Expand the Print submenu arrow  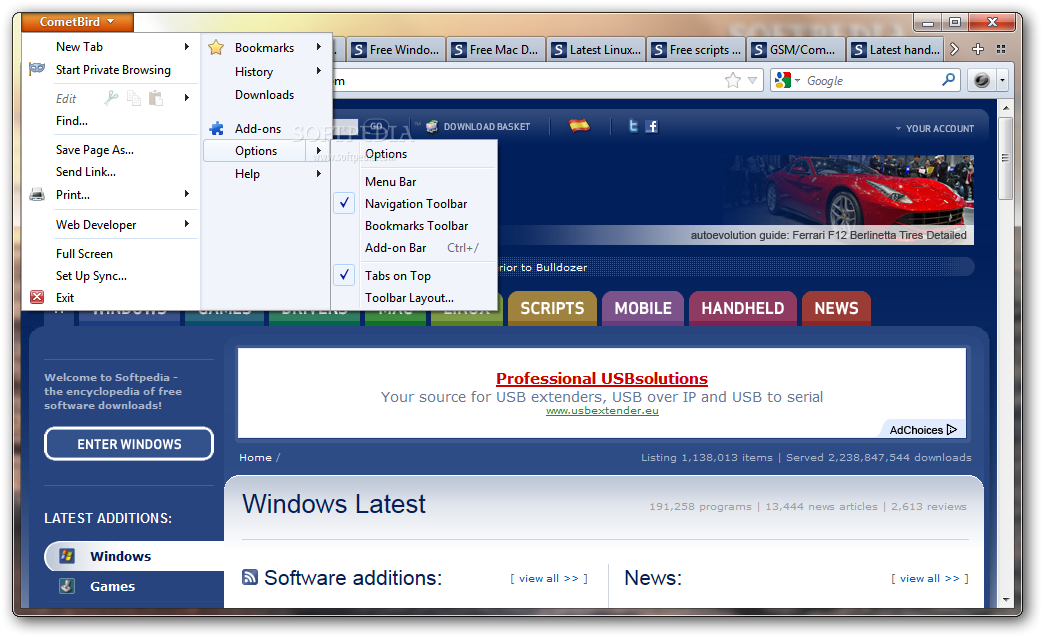tap(187, 194)
